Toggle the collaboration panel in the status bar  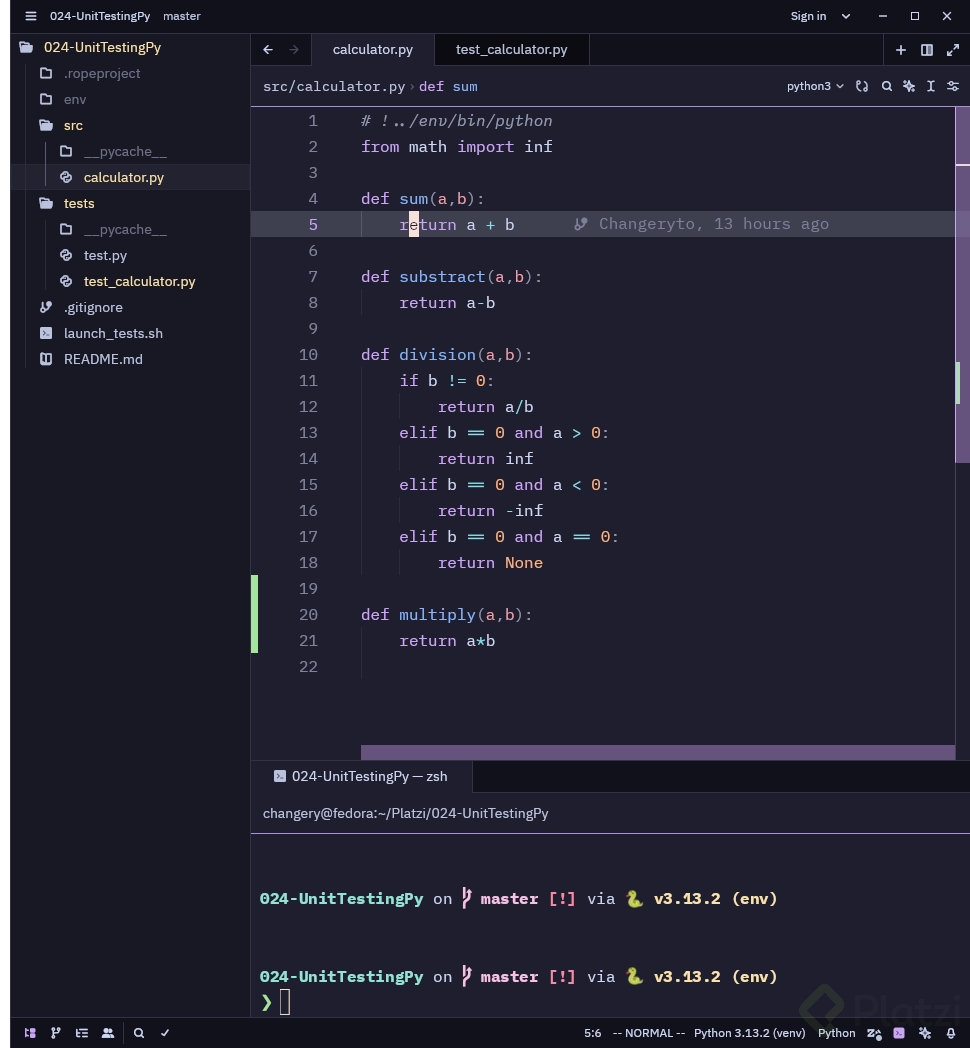[107, 1033]
